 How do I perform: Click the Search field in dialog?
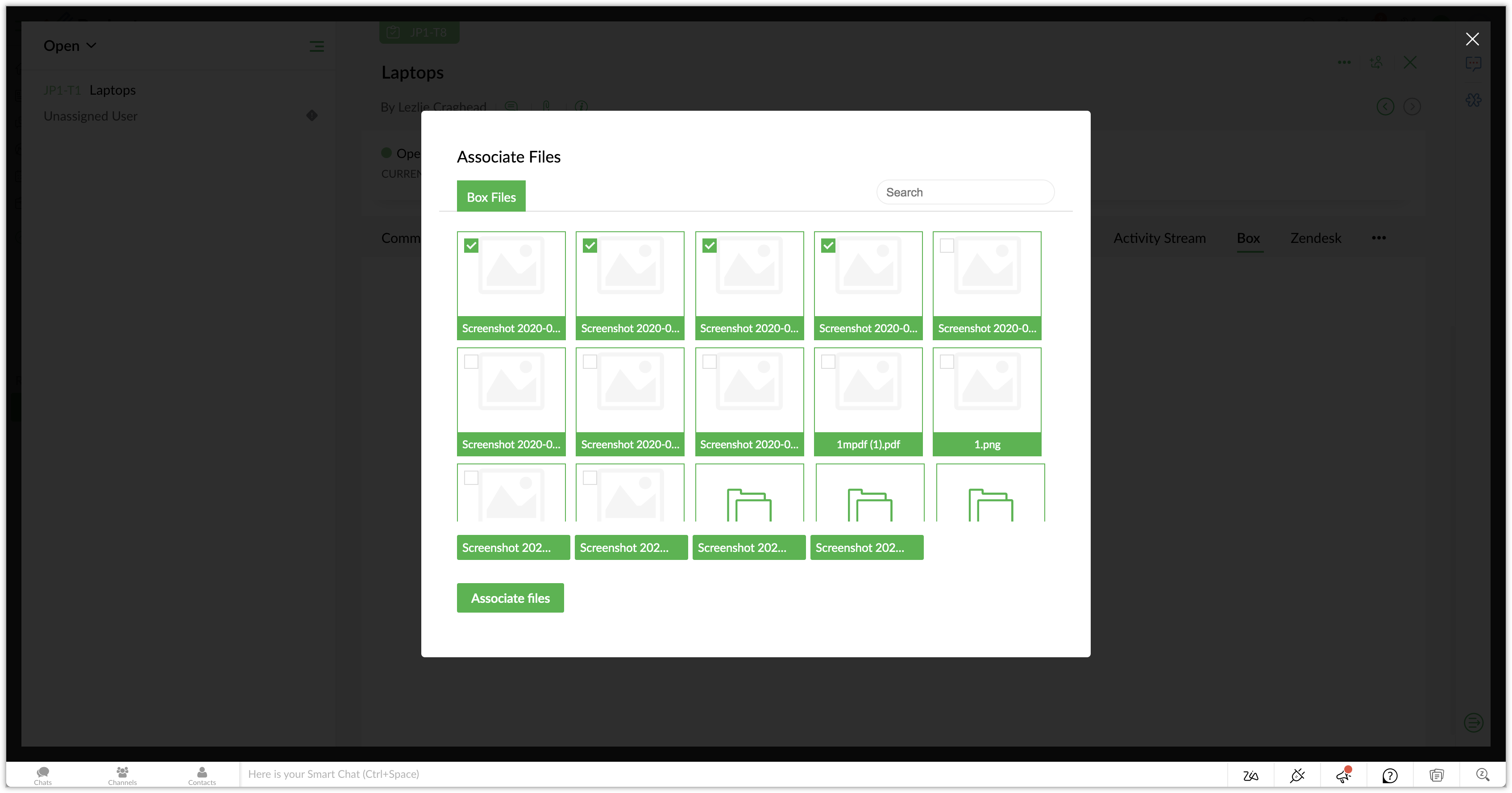(965, 192)
